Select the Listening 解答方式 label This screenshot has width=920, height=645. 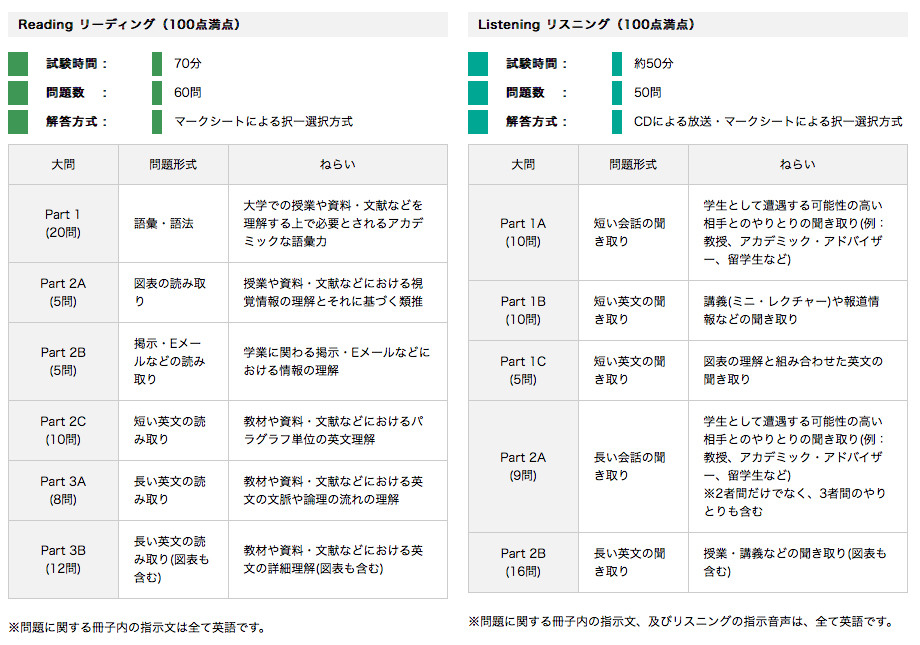[536, 121]
